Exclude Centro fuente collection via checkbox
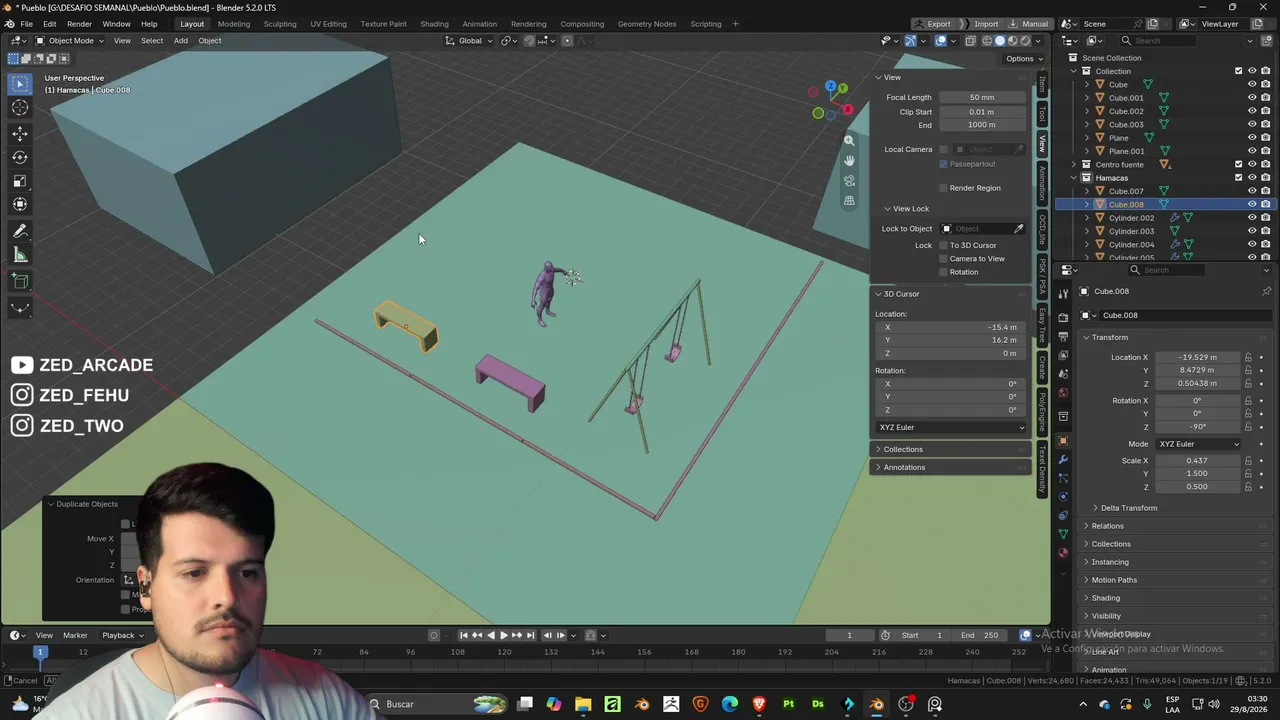The image size is (1280, 720). [x=1239, y=164]
